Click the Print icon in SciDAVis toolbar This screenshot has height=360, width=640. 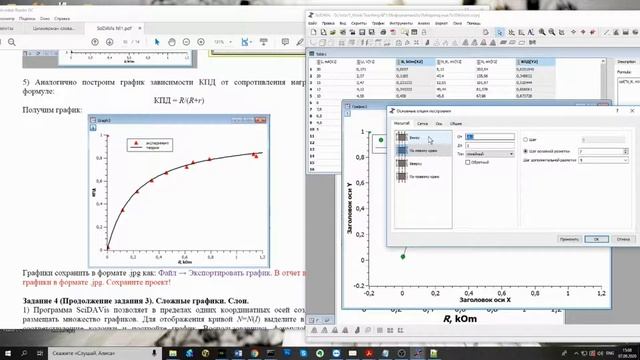click(383, 32)
